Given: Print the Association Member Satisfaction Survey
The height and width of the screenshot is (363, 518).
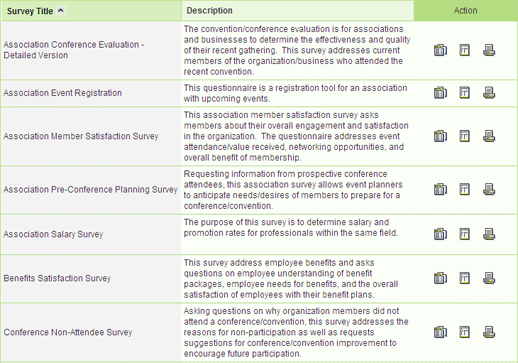Looking at the screenshot, I should click(x=489, y=136).
